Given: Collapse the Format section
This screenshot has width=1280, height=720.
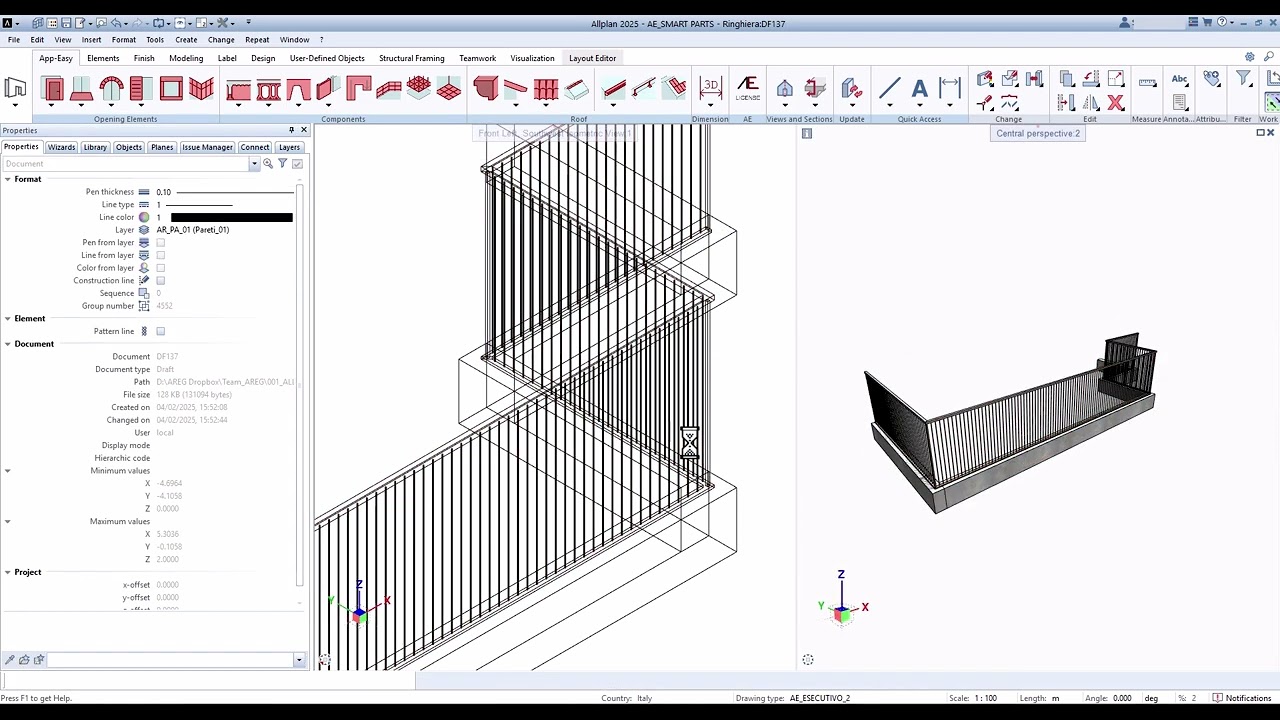Looking at the screenshot, I should point(7,179).
